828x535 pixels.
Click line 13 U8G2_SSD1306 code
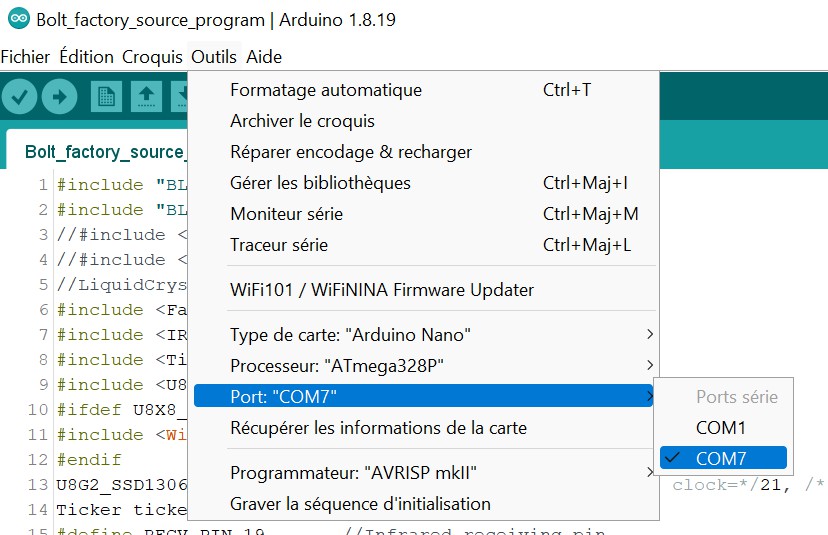pyautogui.click(x=121, y=485)
